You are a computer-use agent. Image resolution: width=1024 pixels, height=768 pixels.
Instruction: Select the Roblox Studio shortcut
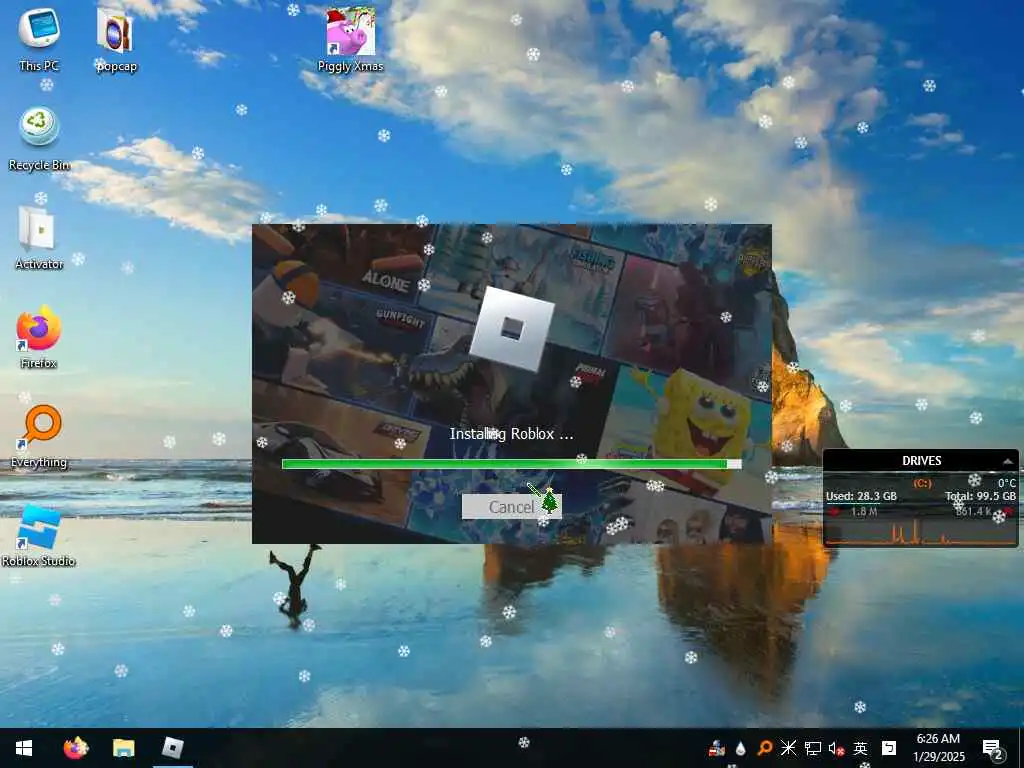tap(39, 536)
